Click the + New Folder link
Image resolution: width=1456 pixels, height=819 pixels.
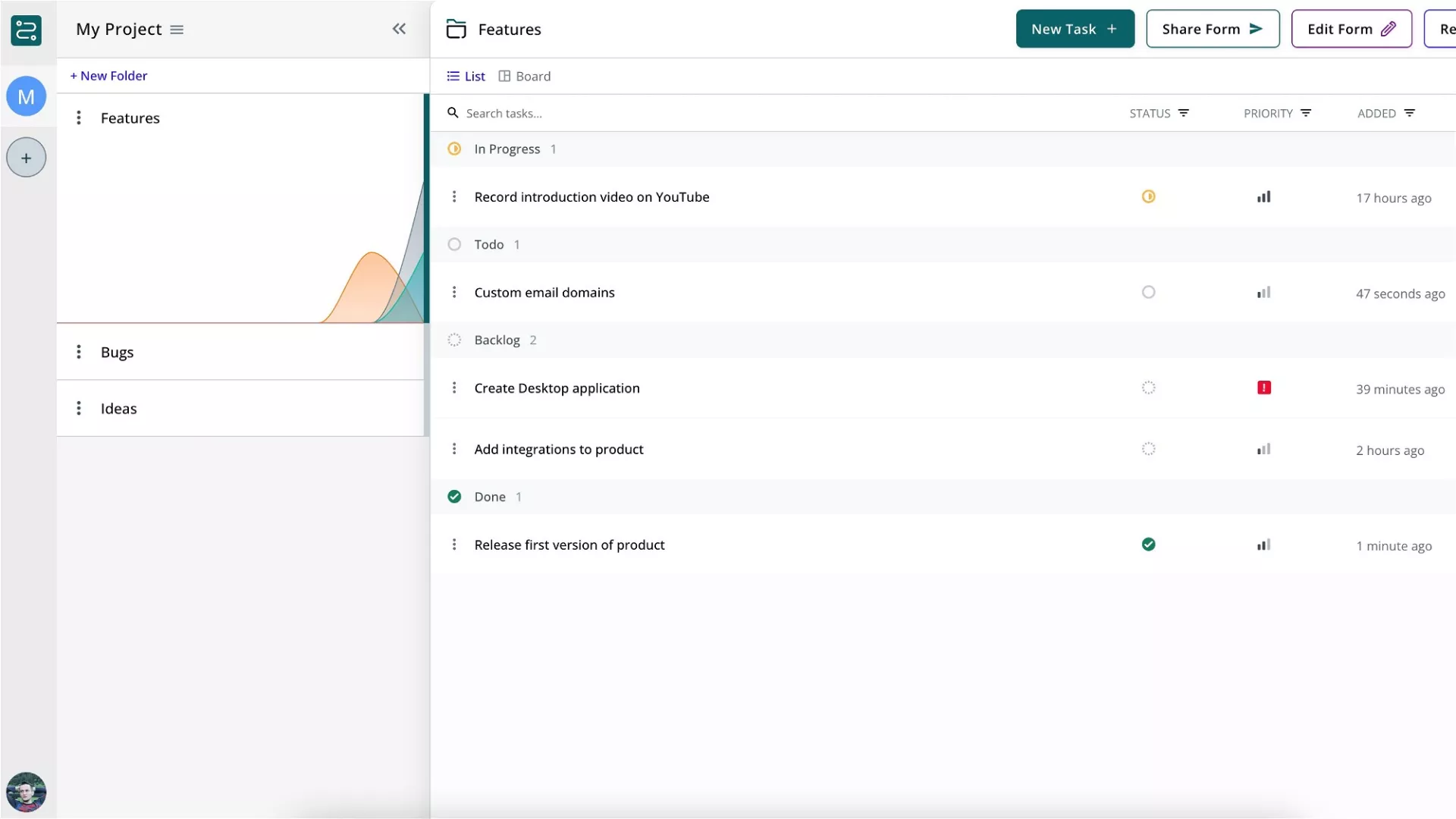(108, 76)
